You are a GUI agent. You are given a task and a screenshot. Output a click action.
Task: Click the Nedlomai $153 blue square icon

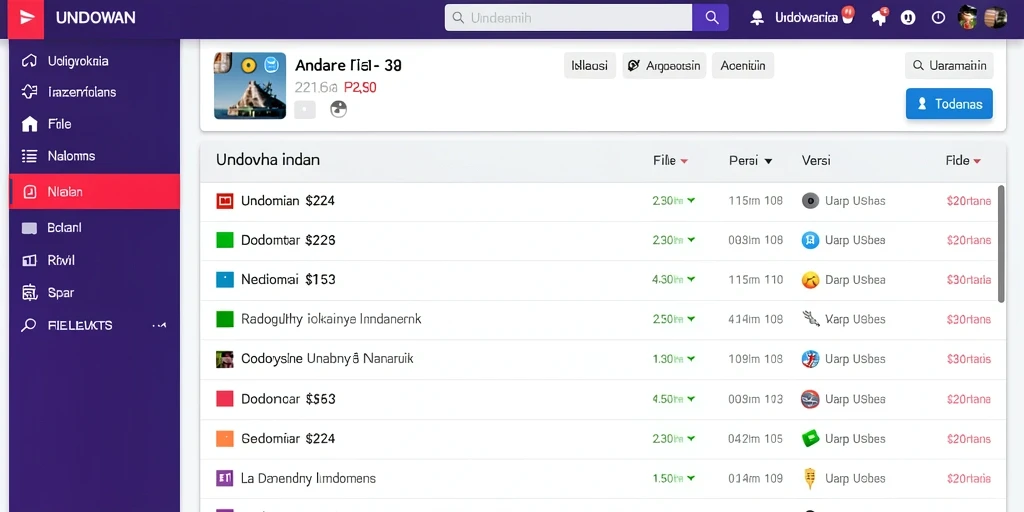[225, 280]
